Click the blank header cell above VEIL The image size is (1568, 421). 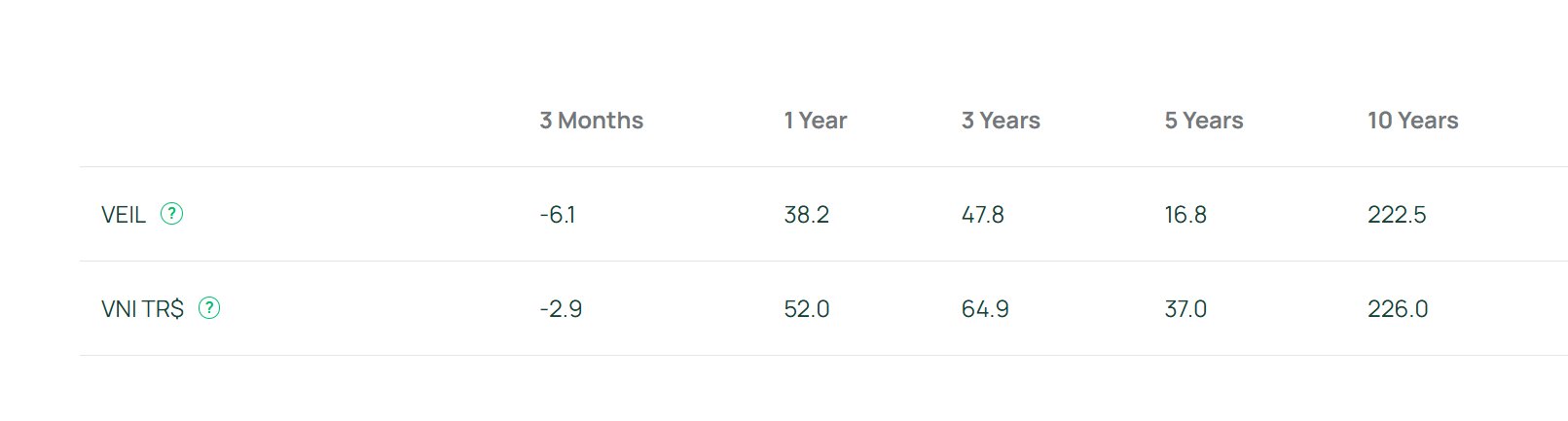[x=292, y=121]
